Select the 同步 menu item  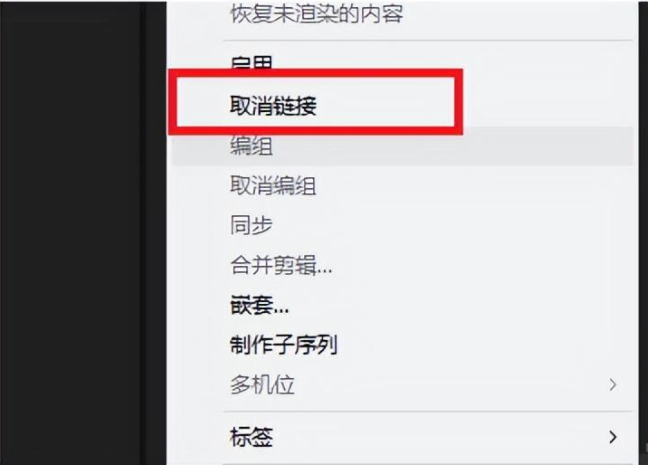click(251, 225)
